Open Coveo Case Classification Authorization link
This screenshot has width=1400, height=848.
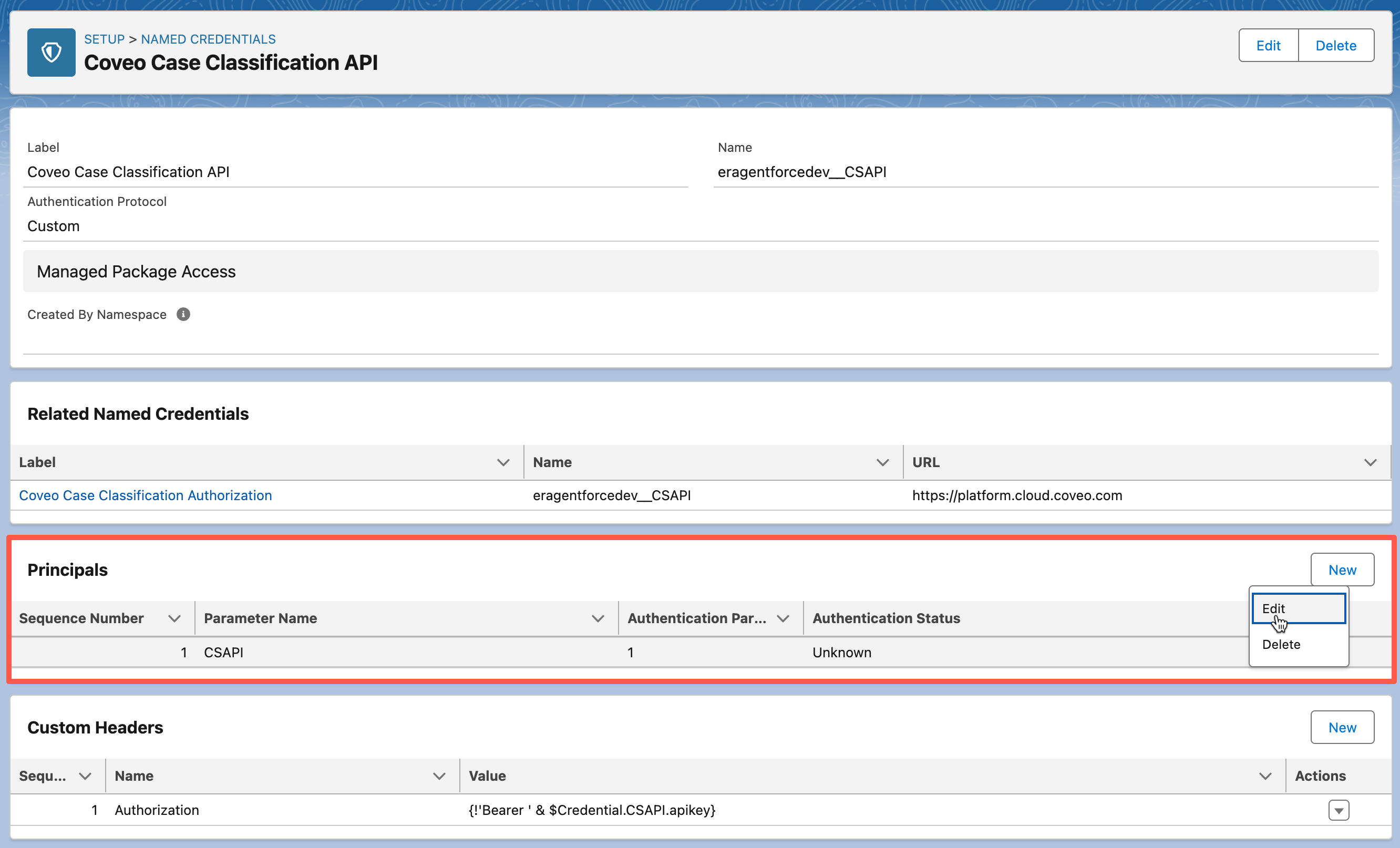146,495
